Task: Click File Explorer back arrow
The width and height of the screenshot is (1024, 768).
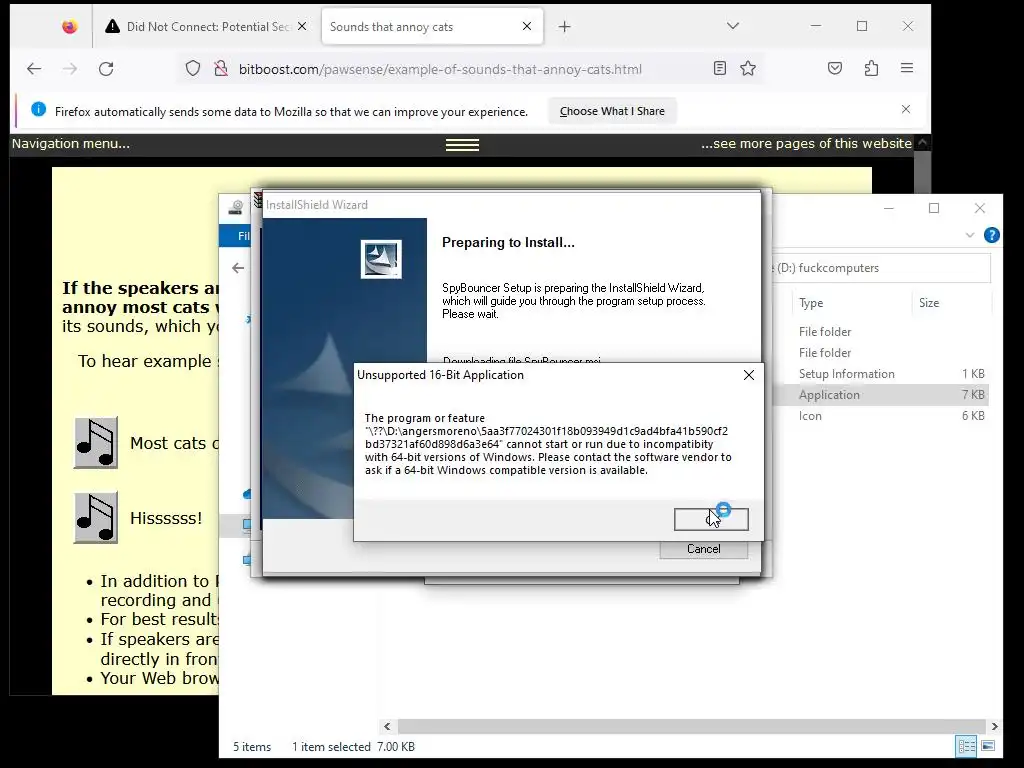Action: point(238,268)
